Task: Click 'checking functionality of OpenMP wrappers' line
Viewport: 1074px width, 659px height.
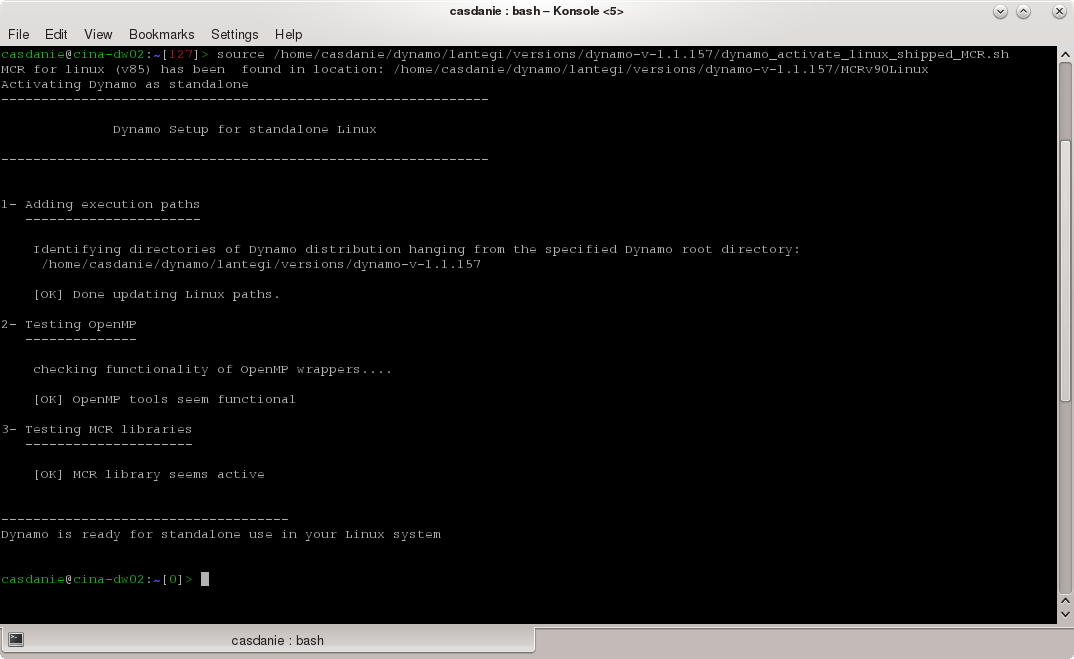Action: coord(212,369)
